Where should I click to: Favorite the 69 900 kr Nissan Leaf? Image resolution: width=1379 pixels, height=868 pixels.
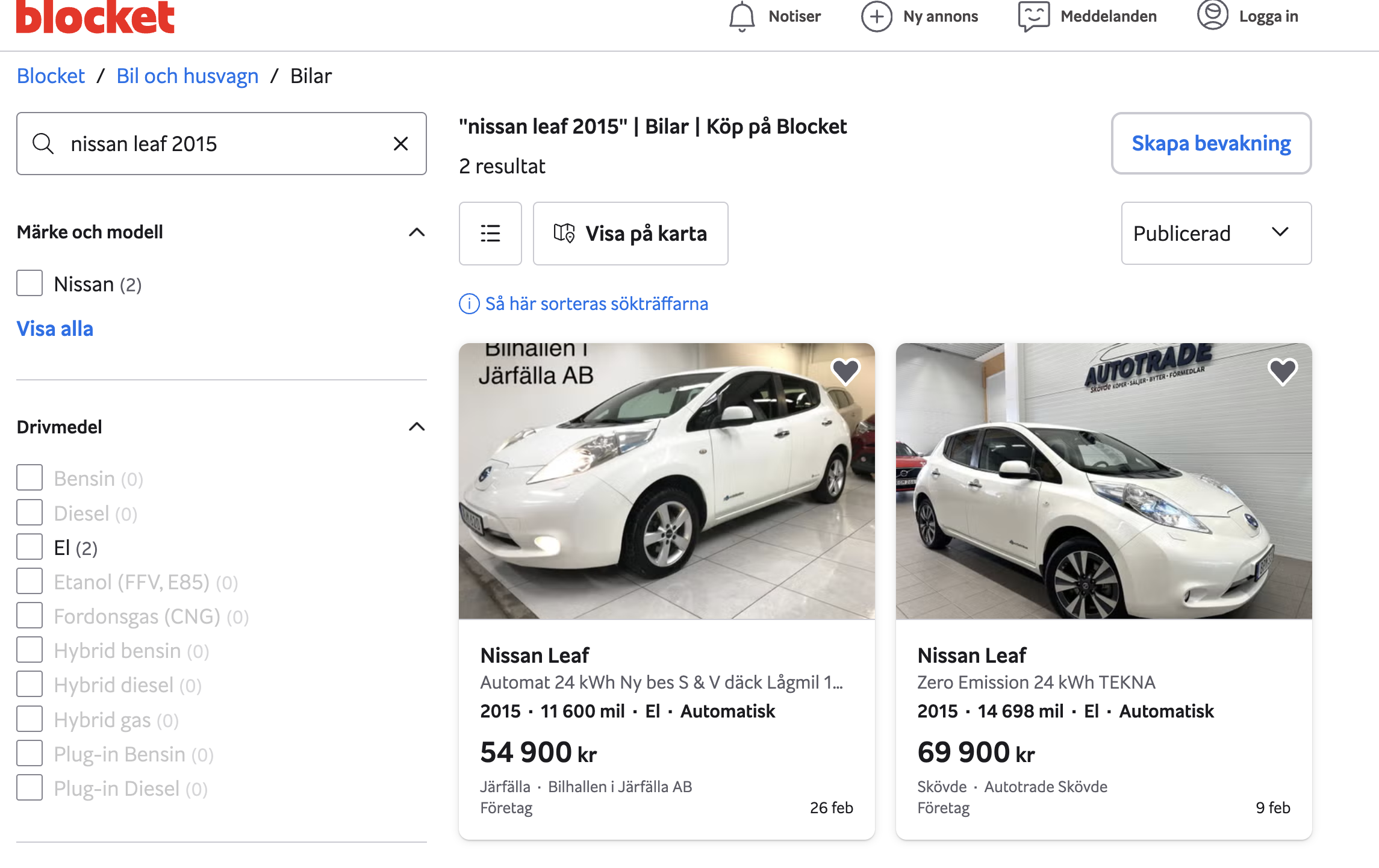click(x=1282, y=371)
